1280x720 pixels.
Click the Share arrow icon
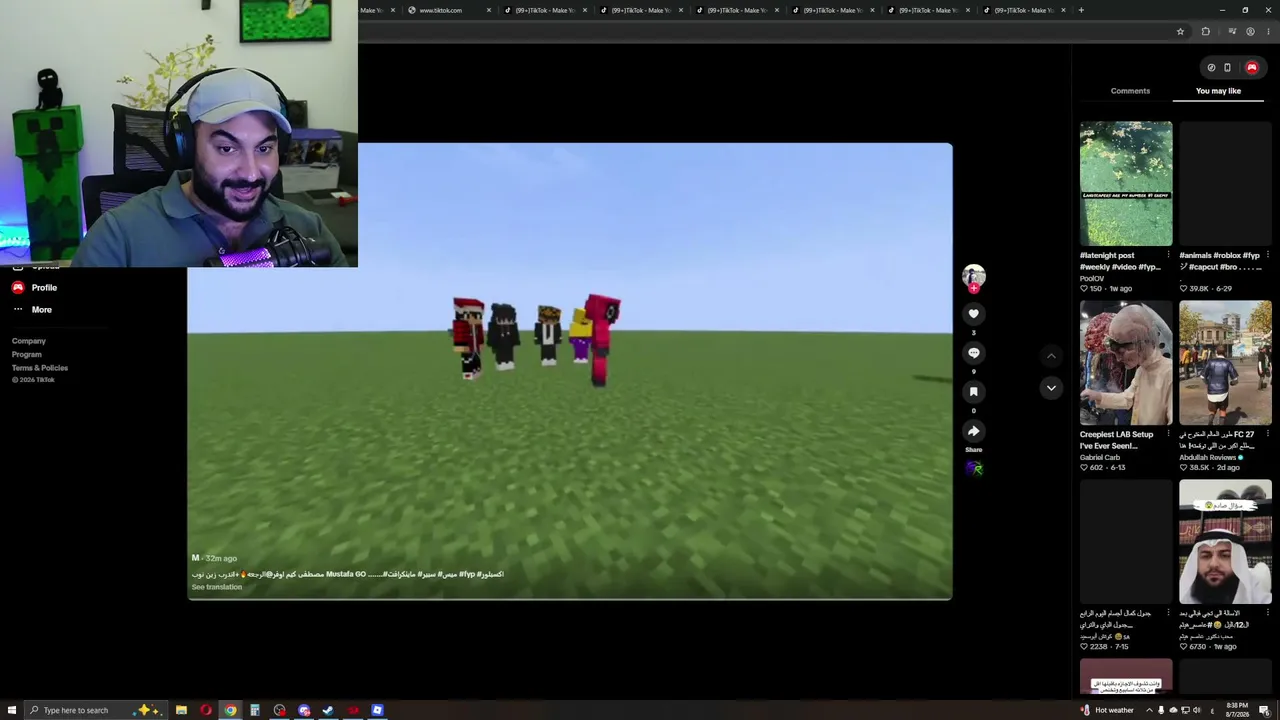973,431
